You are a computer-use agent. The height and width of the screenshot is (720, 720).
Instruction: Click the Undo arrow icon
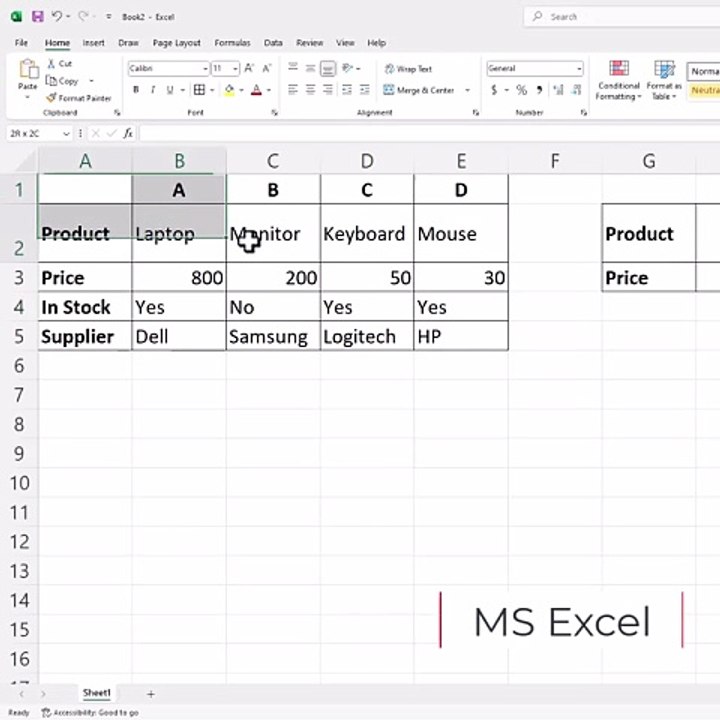tap(56, 17)
